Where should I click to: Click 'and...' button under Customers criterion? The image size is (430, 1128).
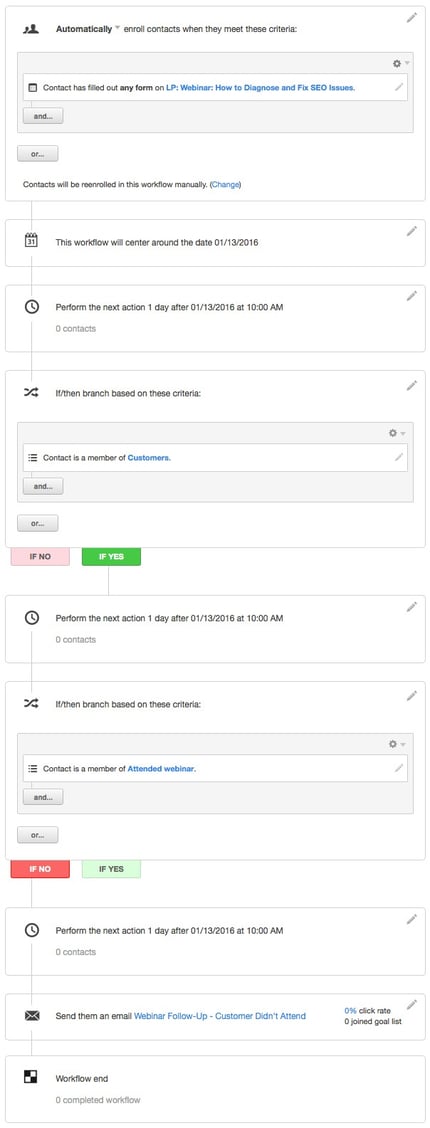point(43,486)
